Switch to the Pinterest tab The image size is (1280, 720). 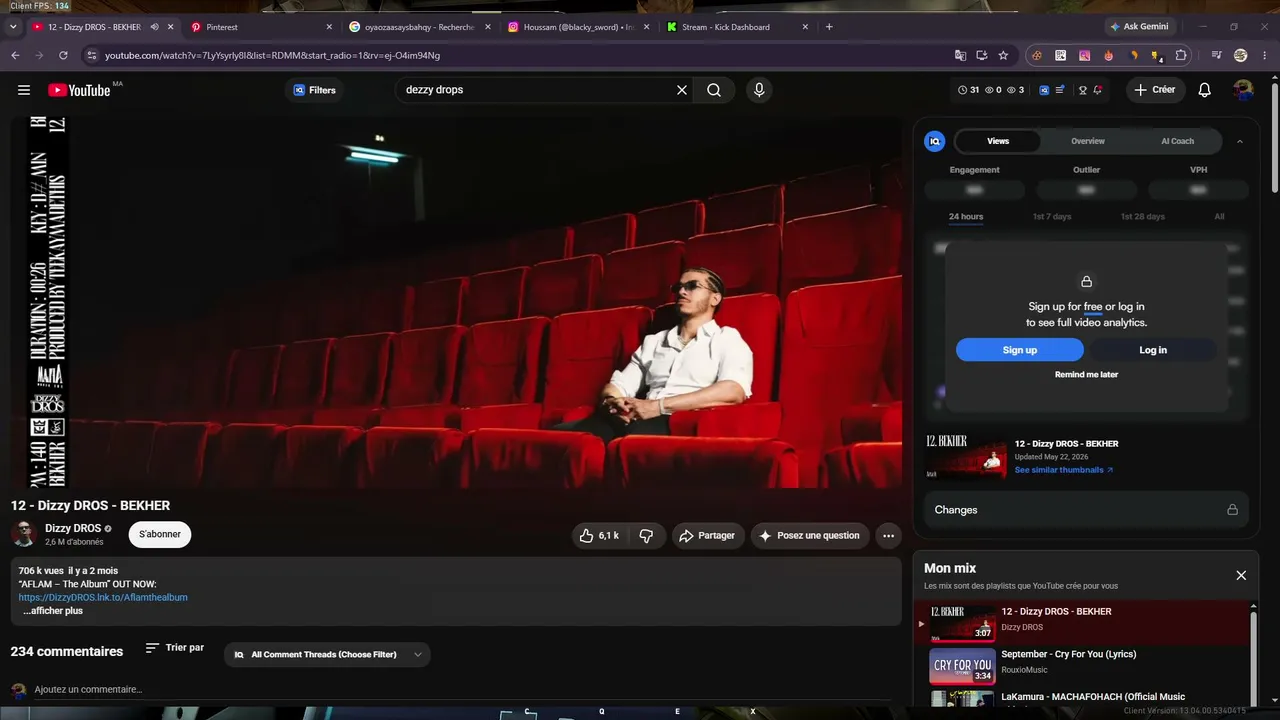tap(260, 27)
